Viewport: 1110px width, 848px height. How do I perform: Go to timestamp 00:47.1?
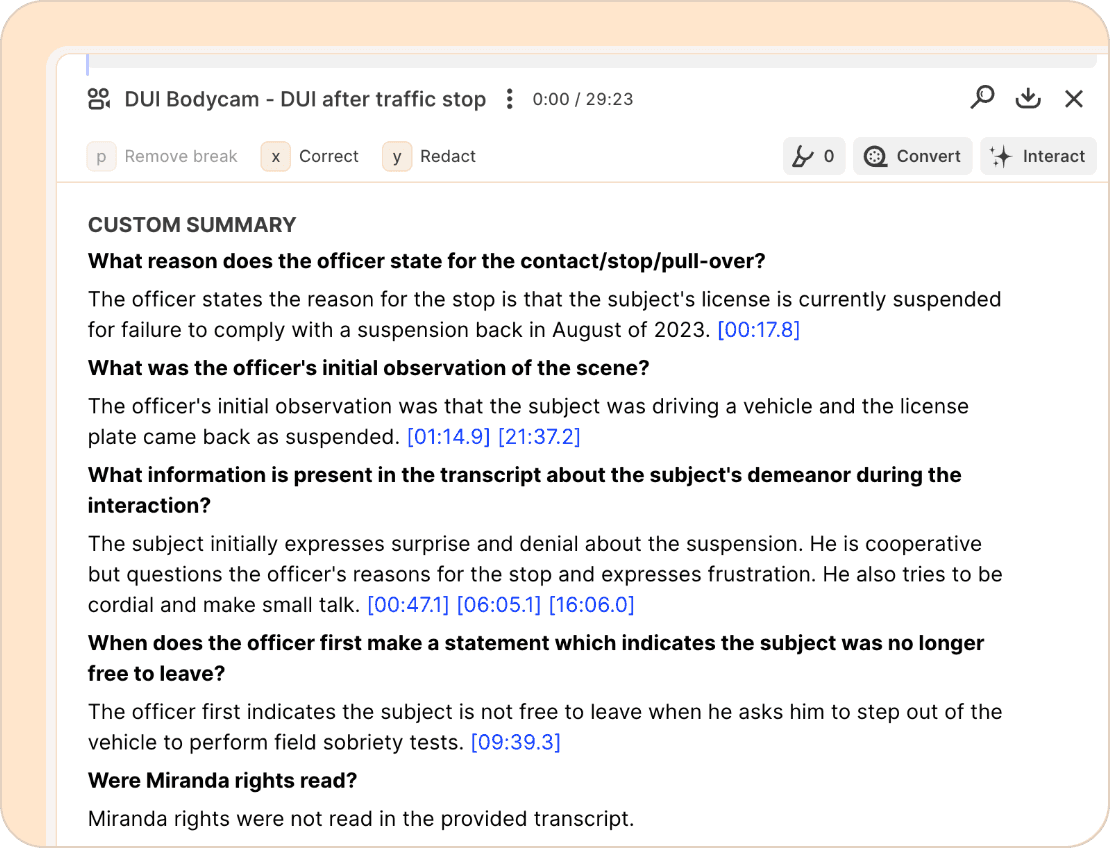click(408, 604)
